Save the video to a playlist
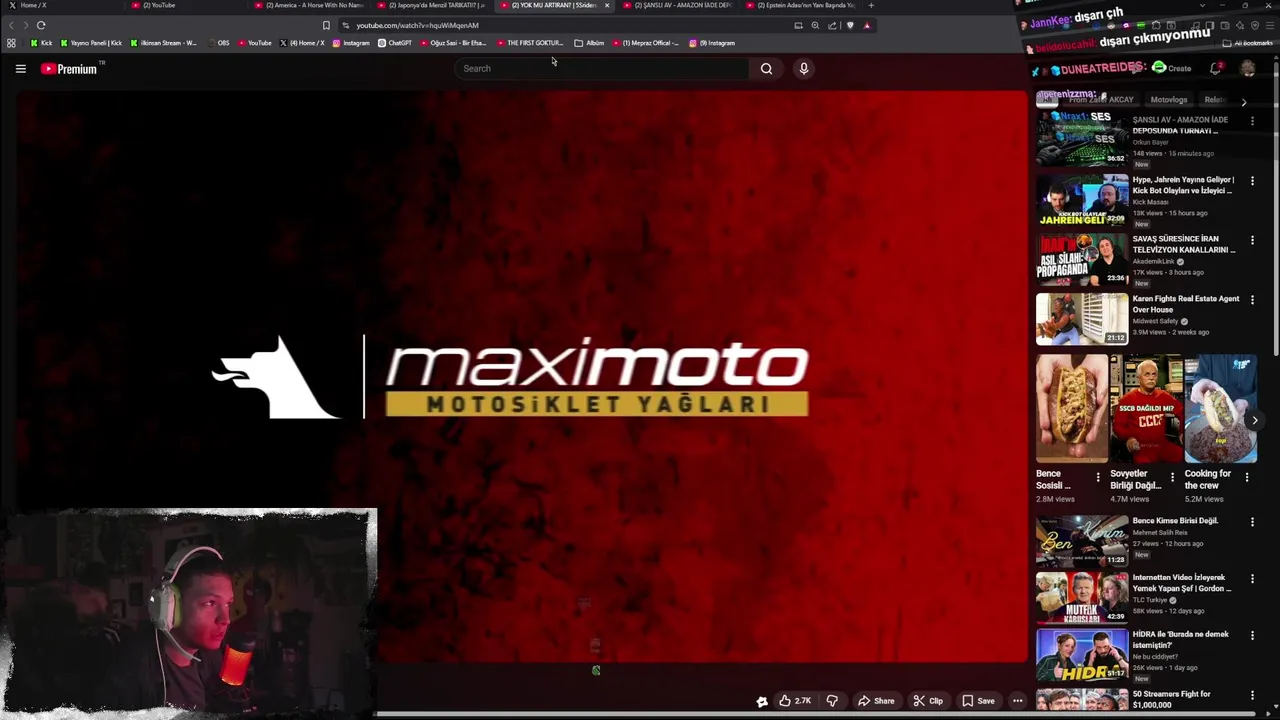1280x720 pixels. pyautogui.click(x=978, y=701)
